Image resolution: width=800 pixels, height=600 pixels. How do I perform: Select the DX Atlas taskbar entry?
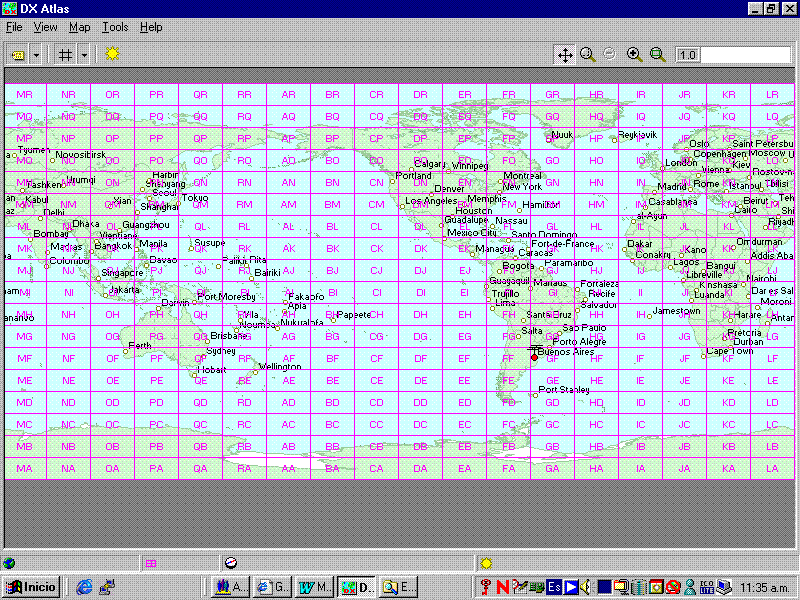point(357,587)
